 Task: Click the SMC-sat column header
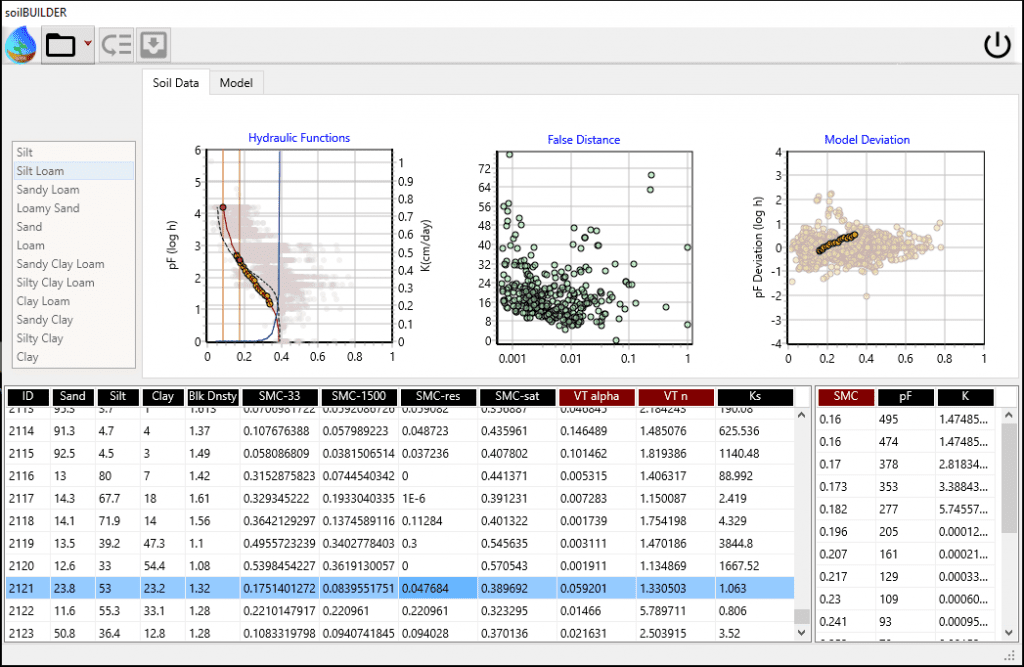pos(517,397)
